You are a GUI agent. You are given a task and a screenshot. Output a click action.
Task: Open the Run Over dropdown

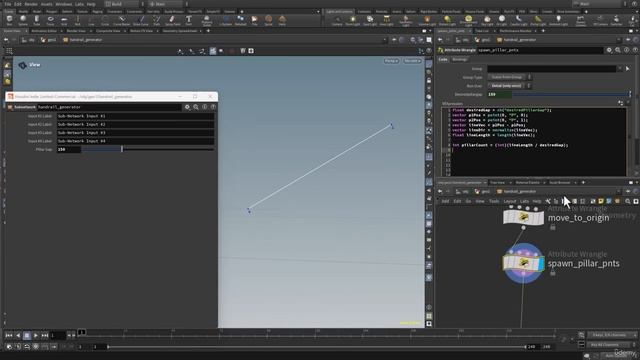pos(509,86)
